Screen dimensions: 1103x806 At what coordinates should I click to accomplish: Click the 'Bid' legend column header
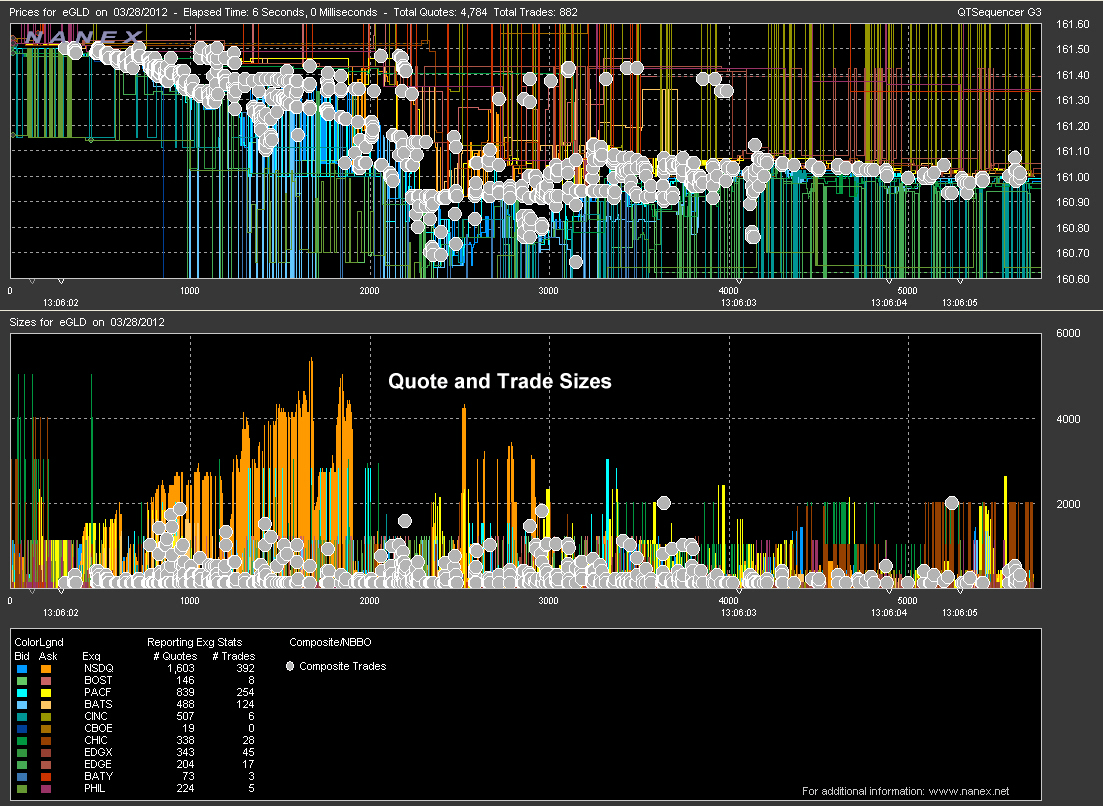click(22, 656)
